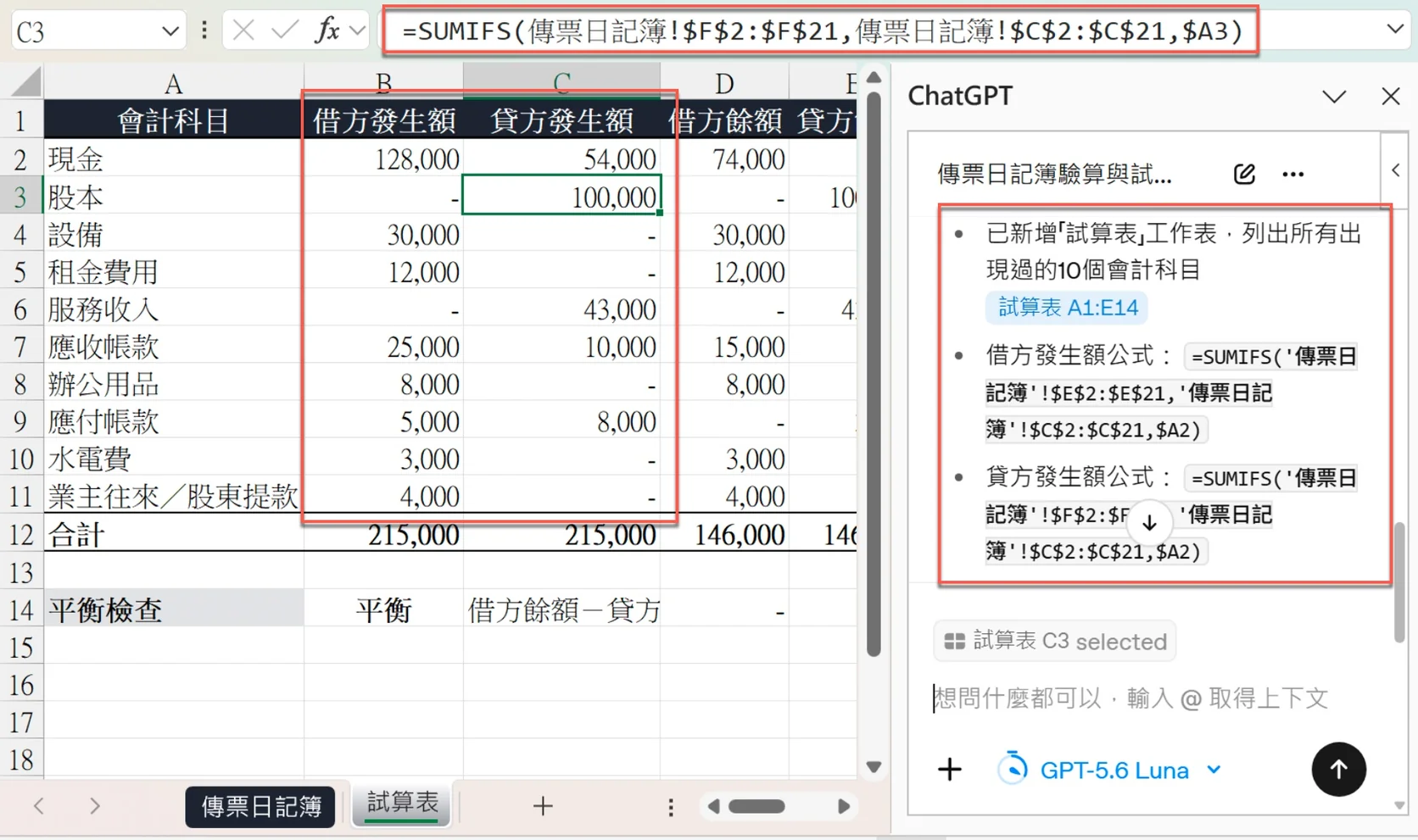Screen dimensions: 1418x840
Task: Close the ChatGPT pane
Action: [x=1391, y=96]
